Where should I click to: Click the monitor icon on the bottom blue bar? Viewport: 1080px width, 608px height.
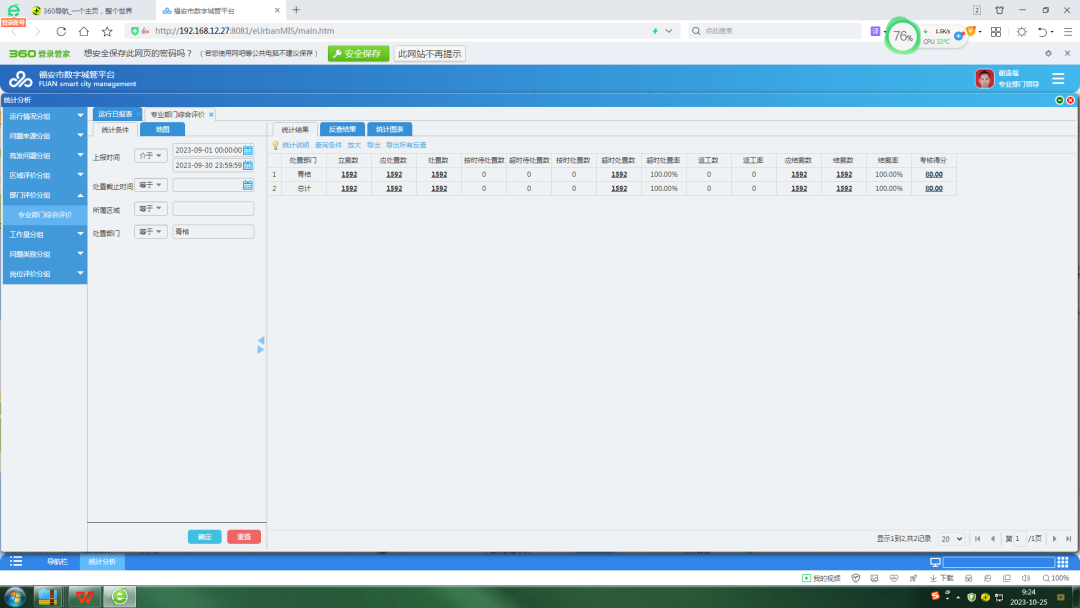click(935, 562)
